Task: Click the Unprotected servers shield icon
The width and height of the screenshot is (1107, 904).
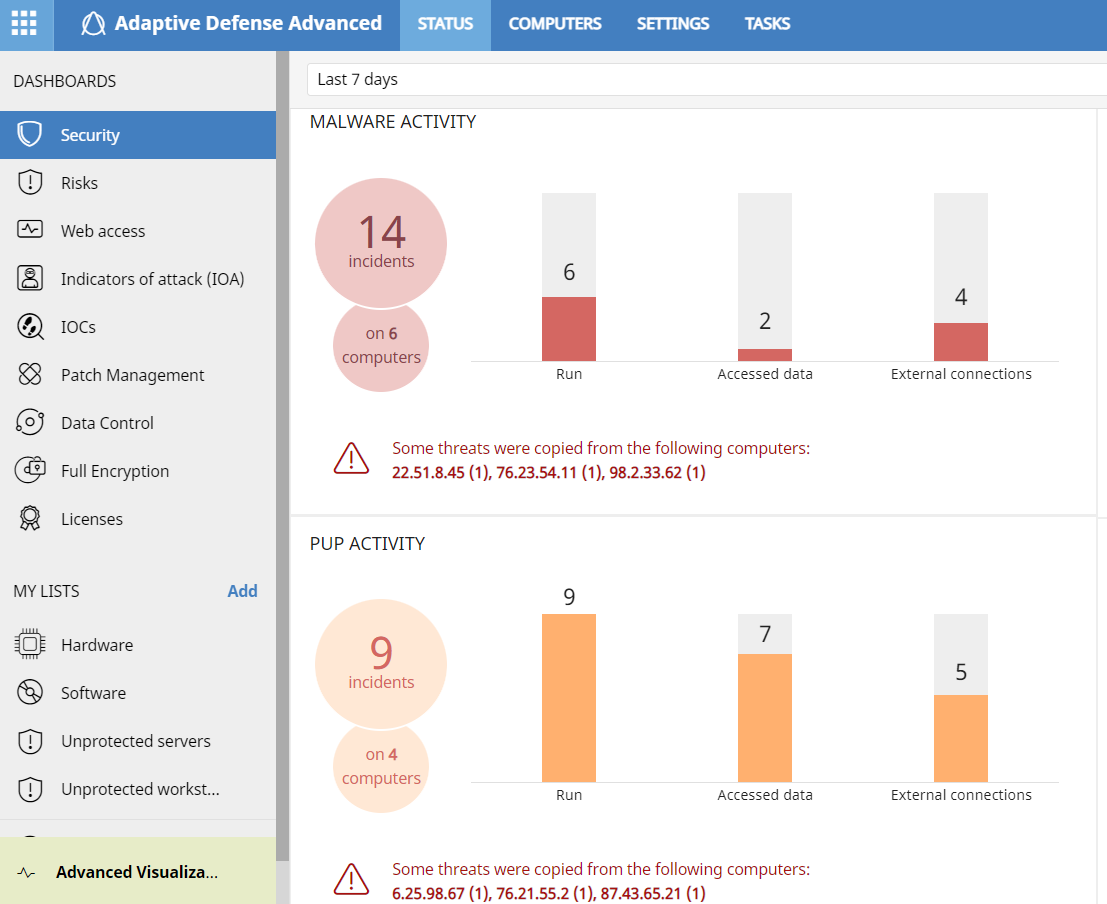Action: coord(30,741)
